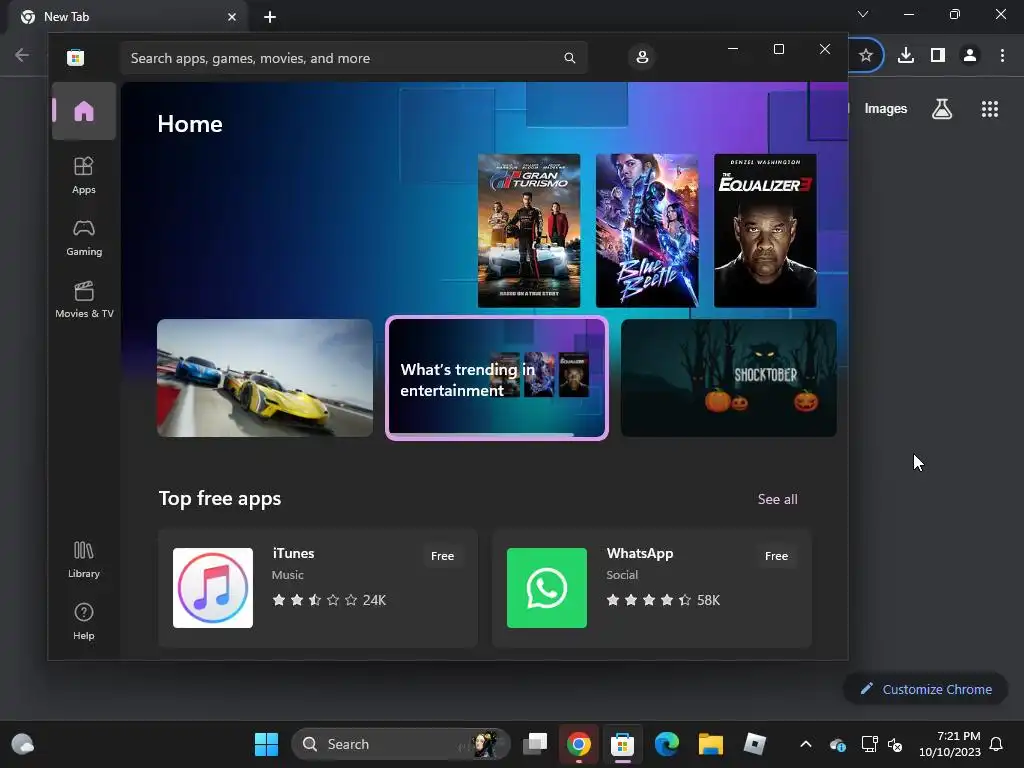Click the WhatsApp app title
1024x768 pixels.
(640, 553)
